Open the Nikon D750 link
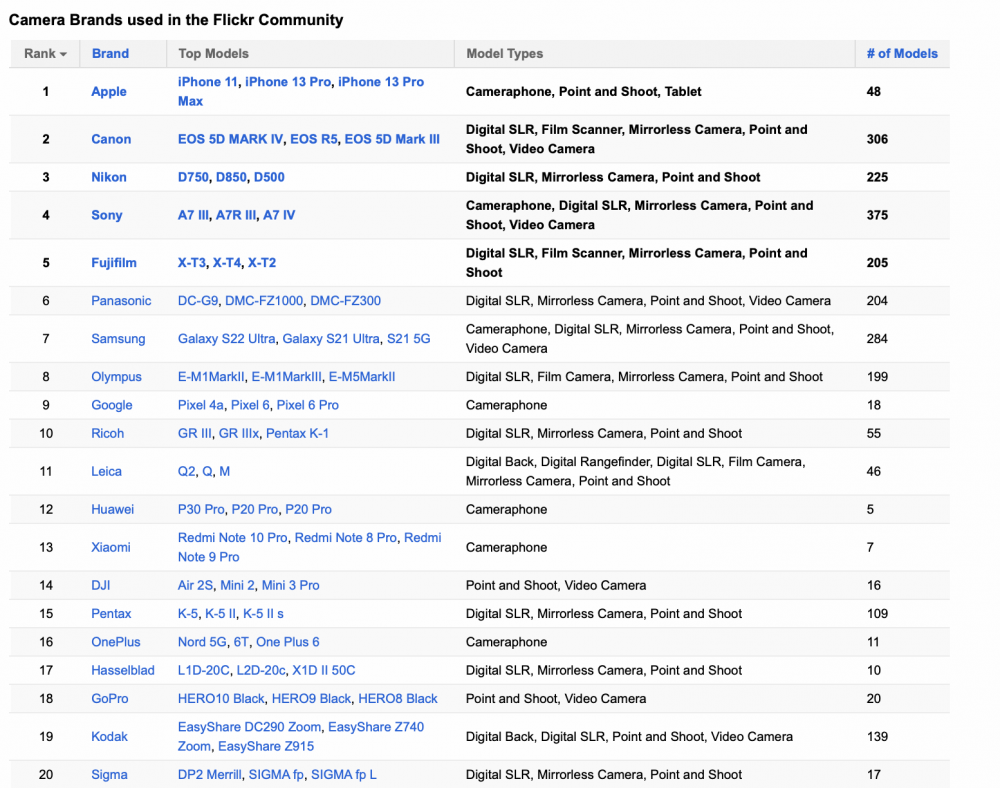 [x=193, y=177]
